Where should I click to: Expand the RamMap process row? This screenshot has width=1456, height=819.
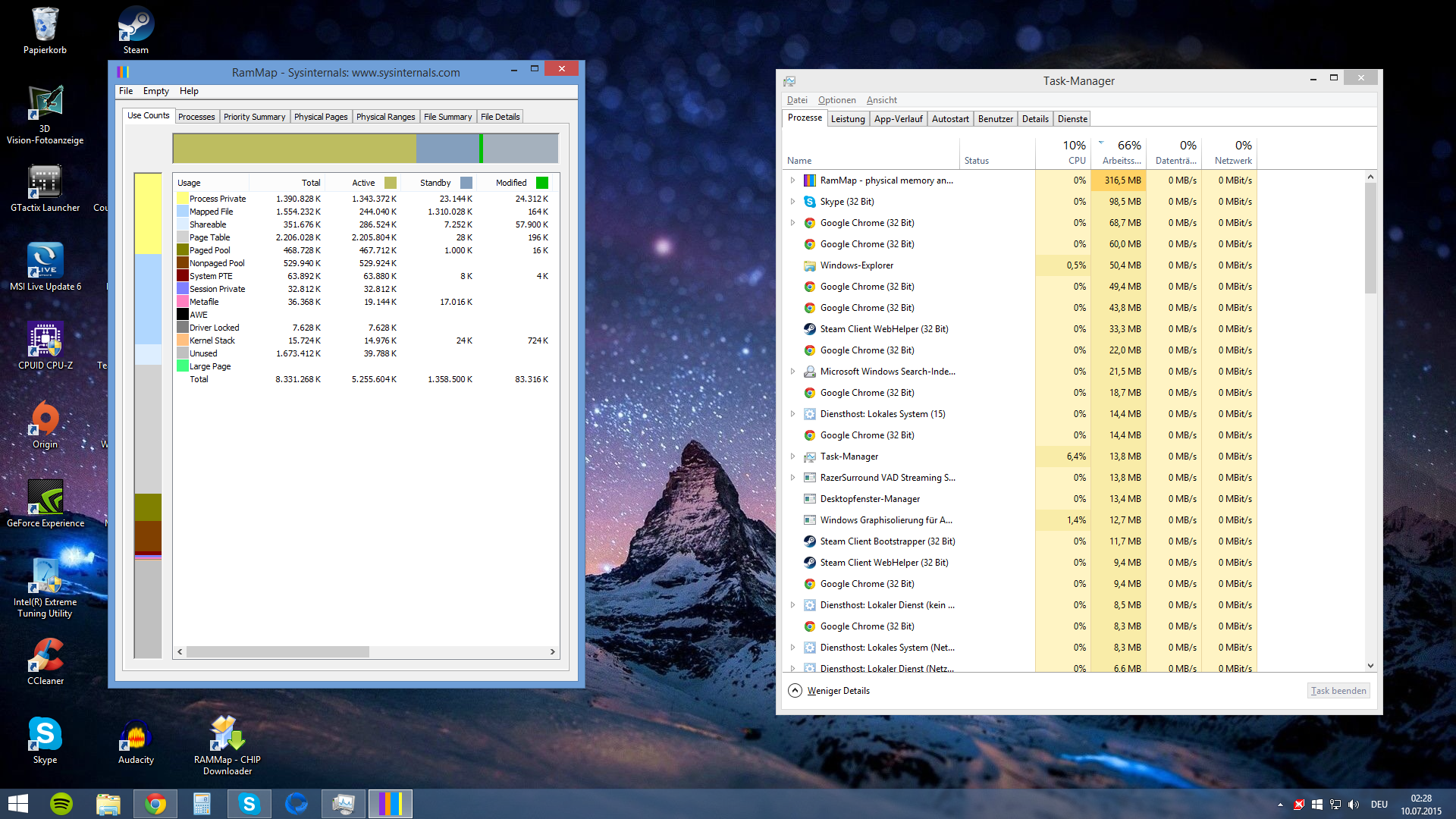[792, 180]
